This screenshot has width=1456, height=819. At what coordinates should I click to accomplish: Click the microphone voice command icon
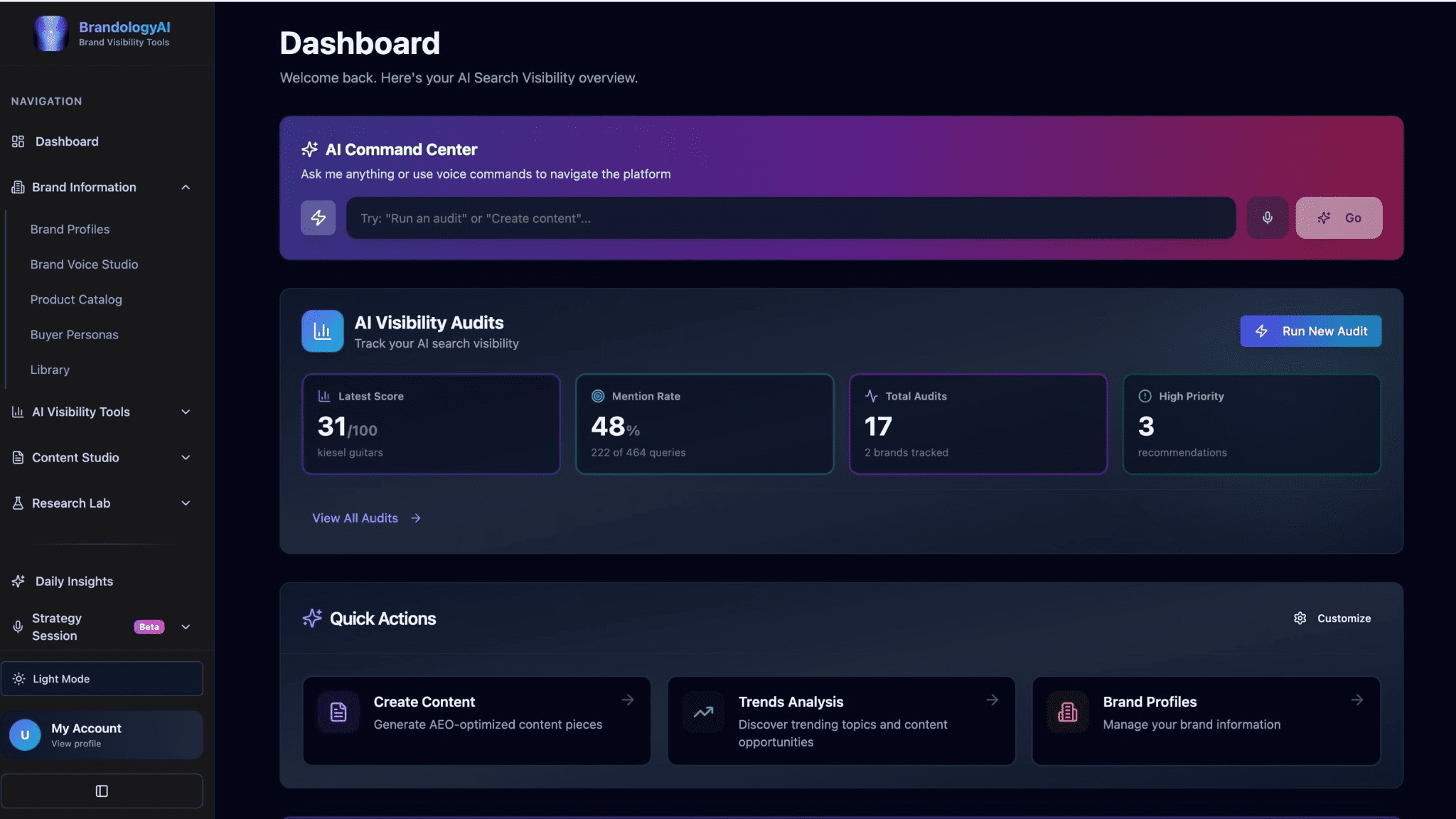[1267, 218]
